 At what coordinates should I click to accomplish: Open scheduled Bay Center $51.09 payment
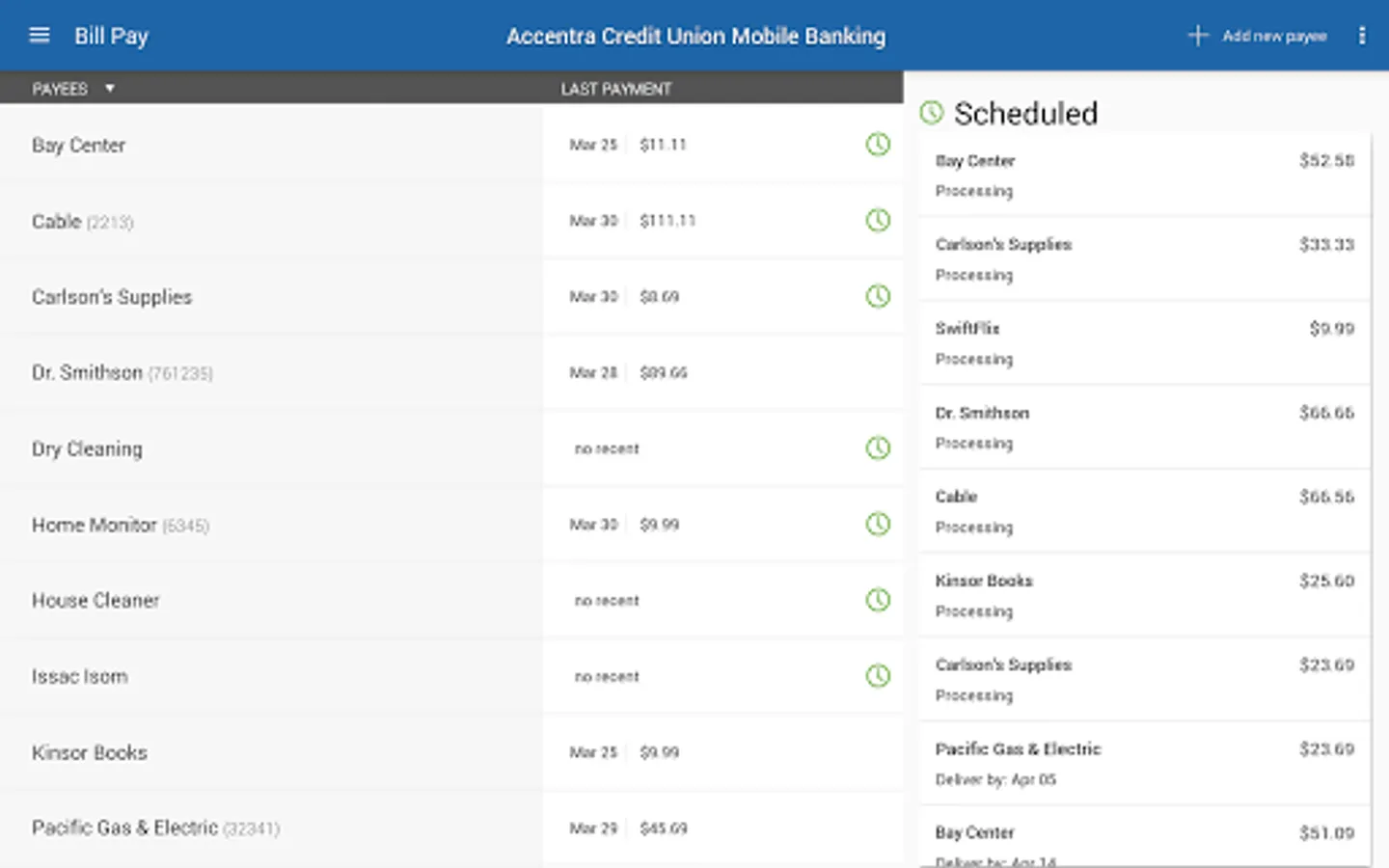[1145, 837]
